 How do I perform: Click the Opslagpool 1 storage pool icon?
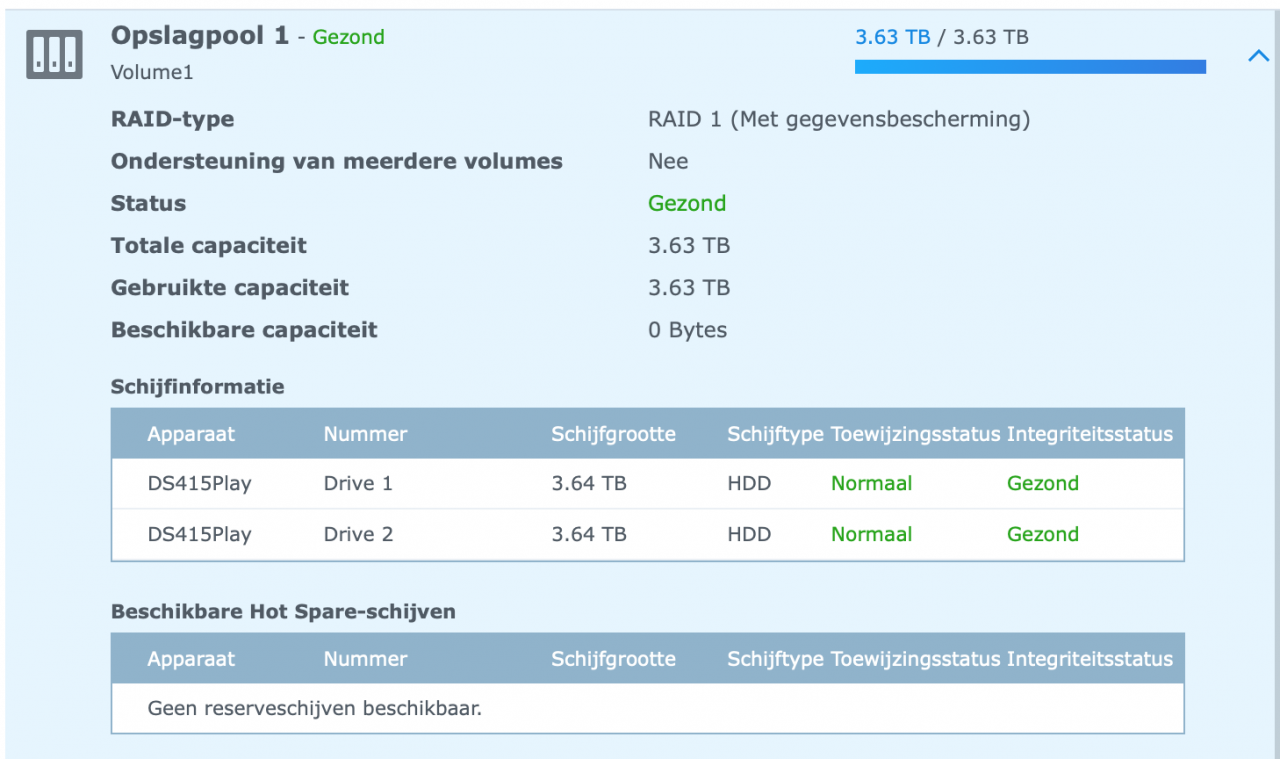pyautogui.click(x=54, y=56)
